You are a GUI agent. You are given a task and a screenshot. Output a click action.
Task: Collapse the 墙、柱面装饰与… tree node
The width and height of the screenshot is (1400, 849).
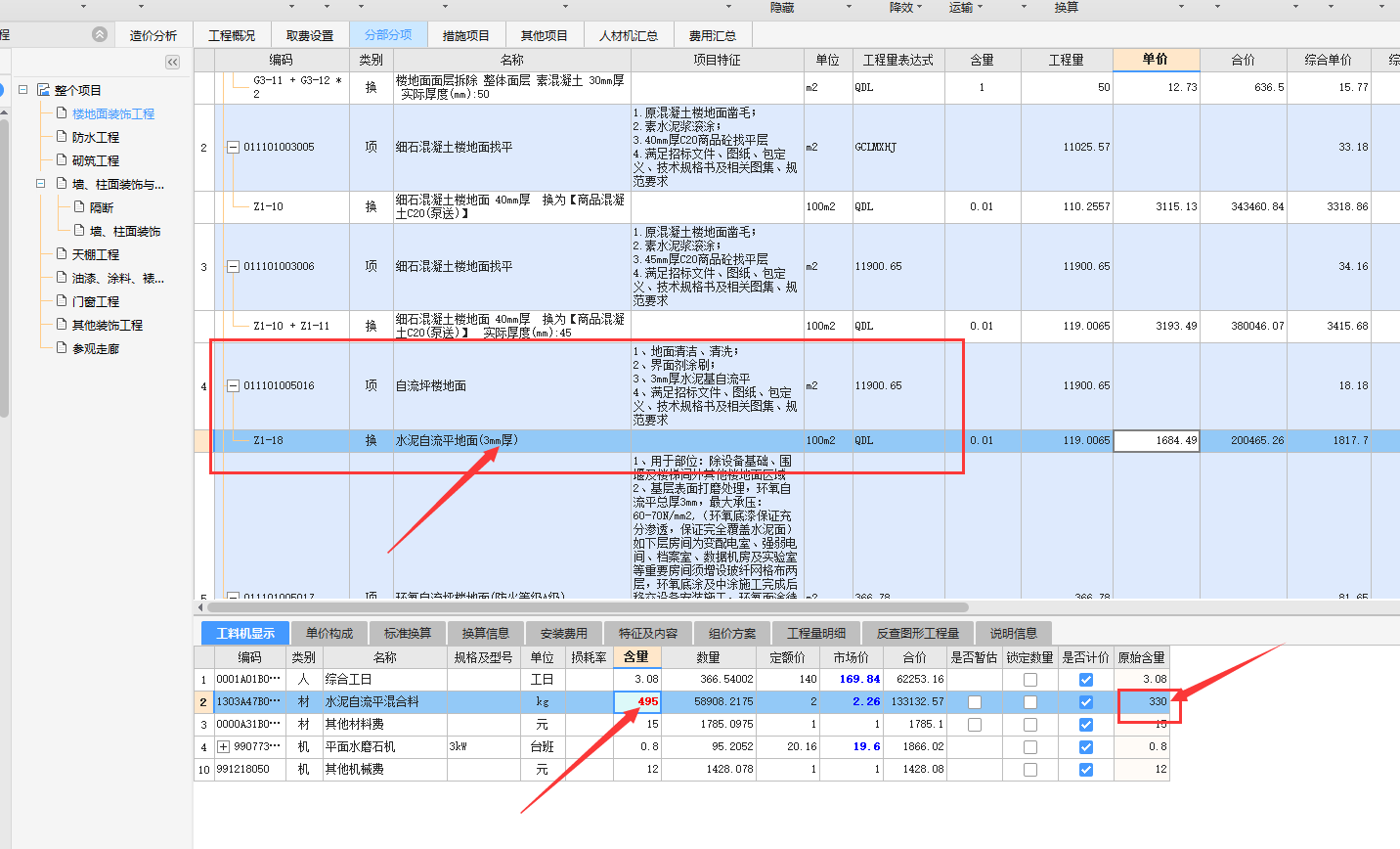[x=40, y=183]
